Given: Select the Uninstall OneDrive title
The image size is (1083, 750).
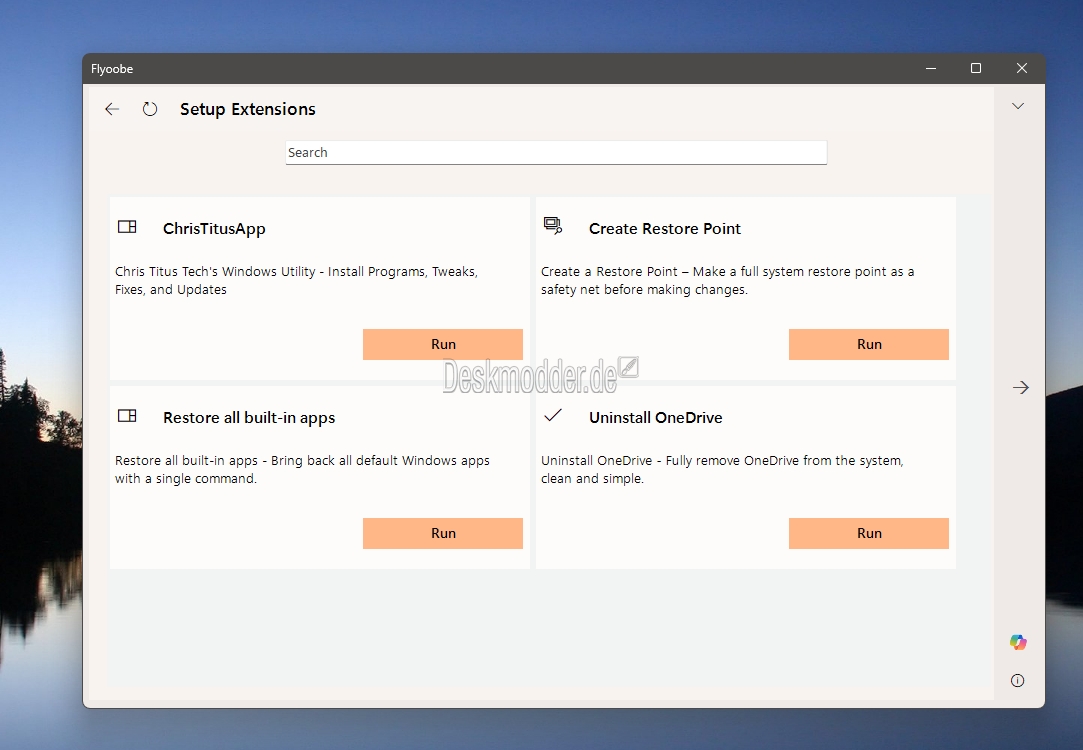Looking at the screenshot, I should click(655, 418).
